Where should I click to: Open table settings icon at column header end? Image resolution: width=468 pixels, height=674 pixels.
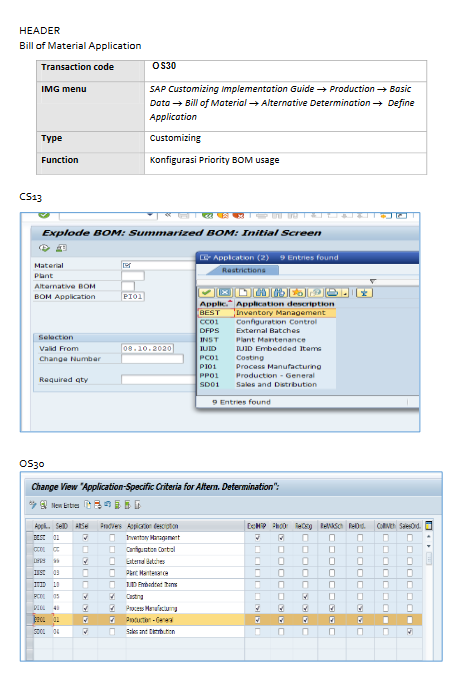(428, 525)
